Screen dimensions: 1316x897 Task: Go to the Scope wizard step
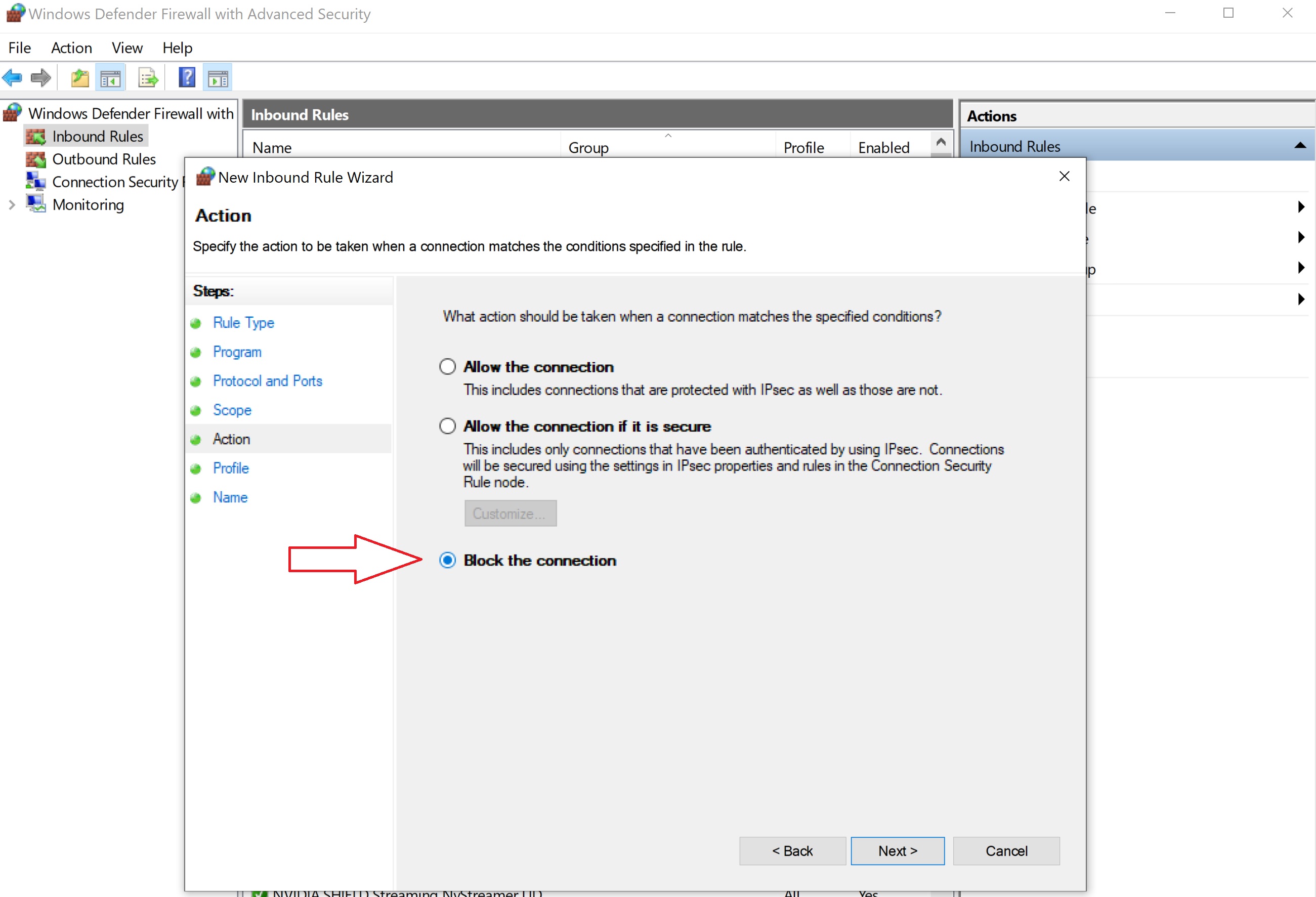point(232,410)
